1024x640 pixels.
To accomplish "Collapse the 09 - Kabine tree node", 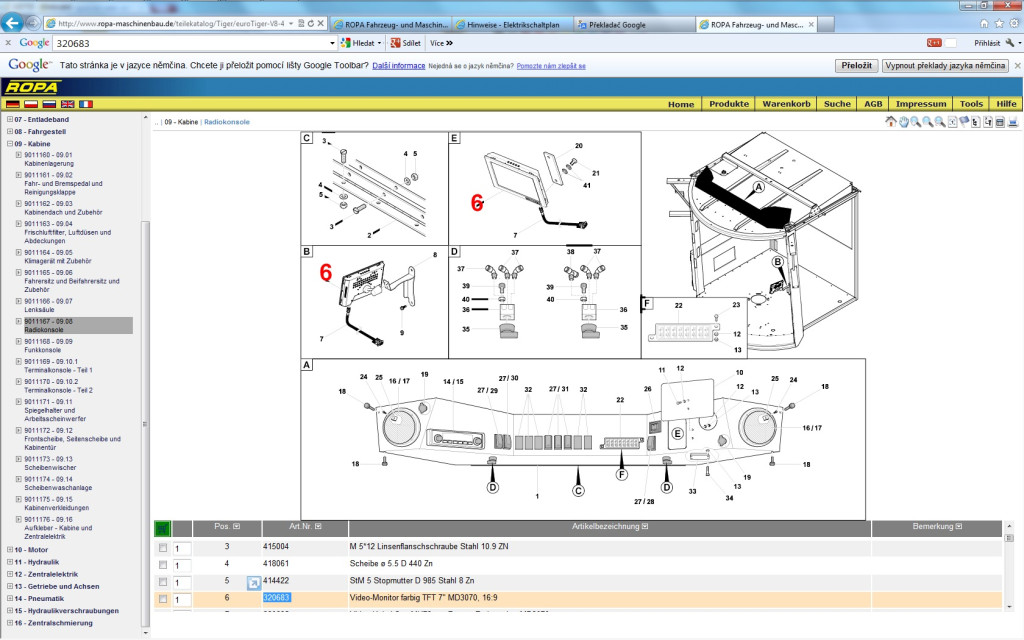I will pos(10,144).
